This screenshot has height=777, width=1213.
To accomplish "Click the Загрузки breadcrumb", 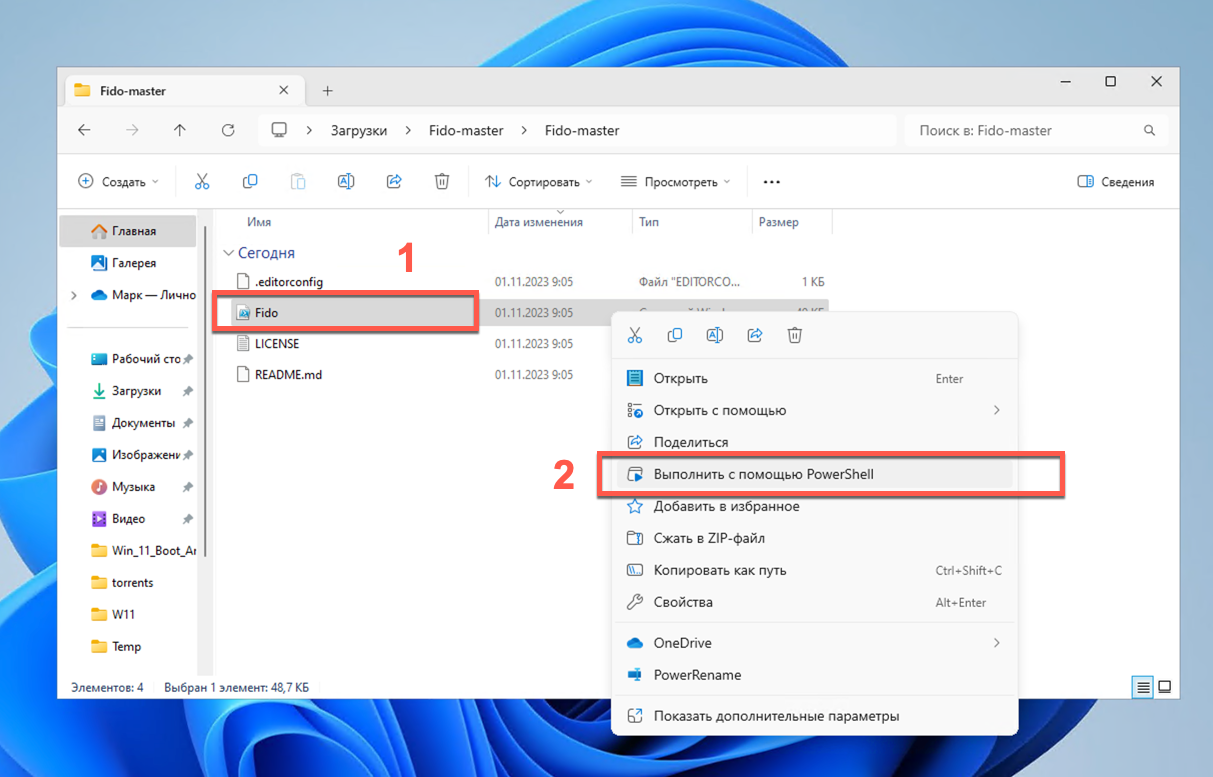I will coord(359,130).
